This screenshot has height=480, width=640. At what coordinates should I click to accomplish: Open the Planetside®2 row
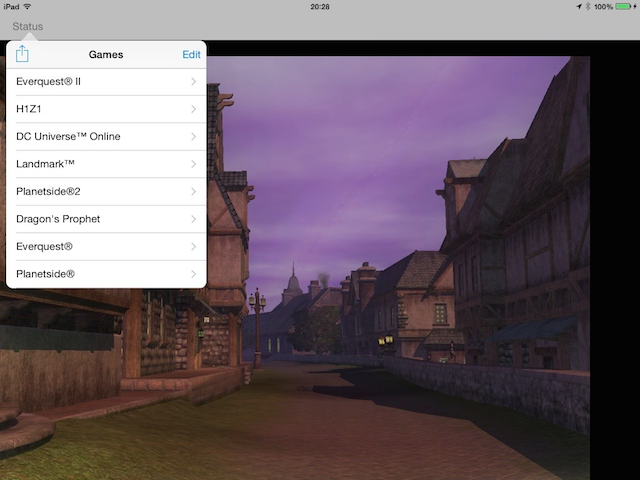tap(106, 191)
